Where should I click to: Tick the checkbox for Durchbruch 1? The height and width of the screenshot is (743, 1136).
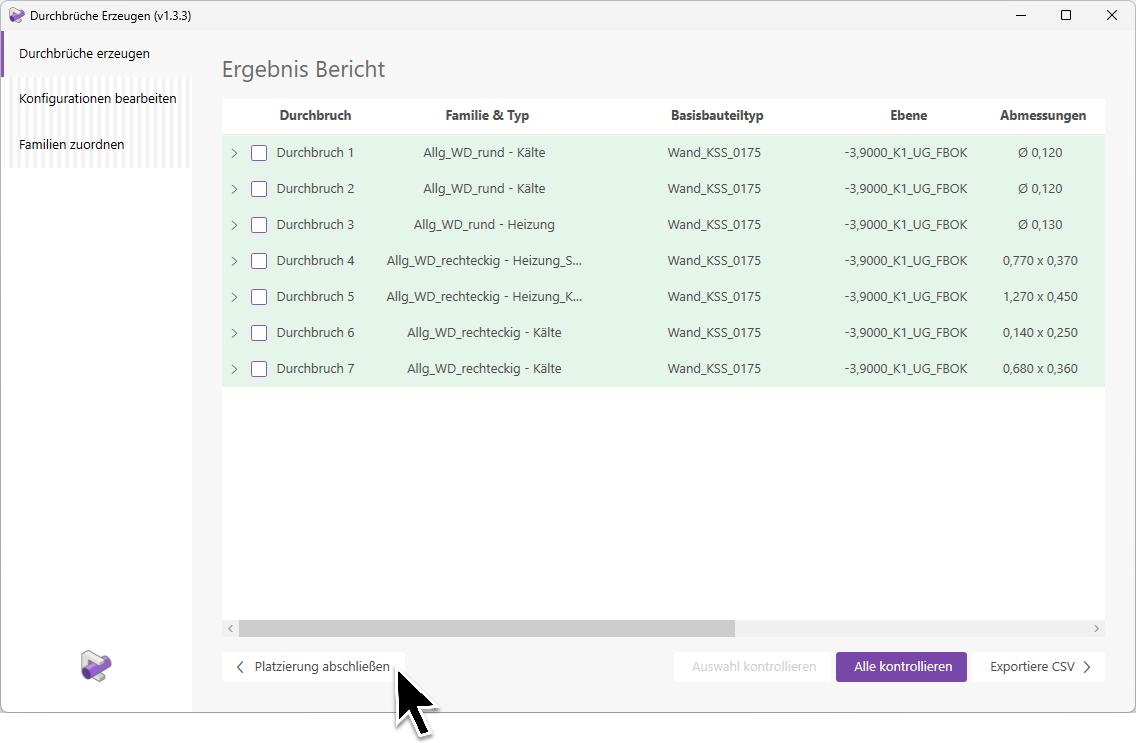coord(259,153)
